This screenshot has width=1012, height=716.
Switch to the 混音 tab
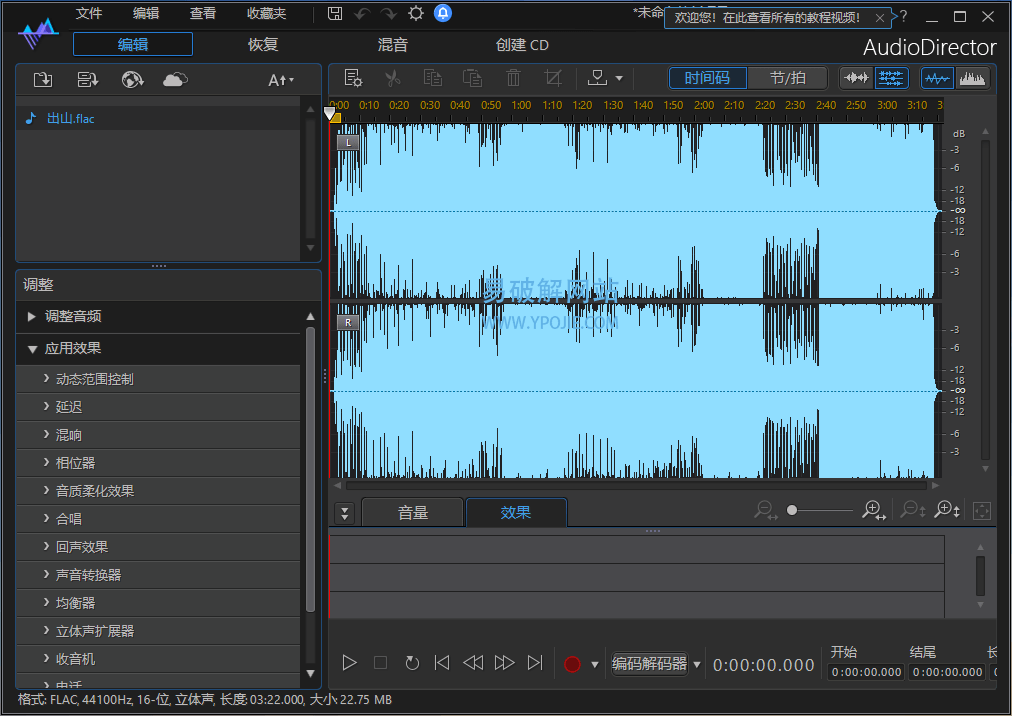click(392, 45)
